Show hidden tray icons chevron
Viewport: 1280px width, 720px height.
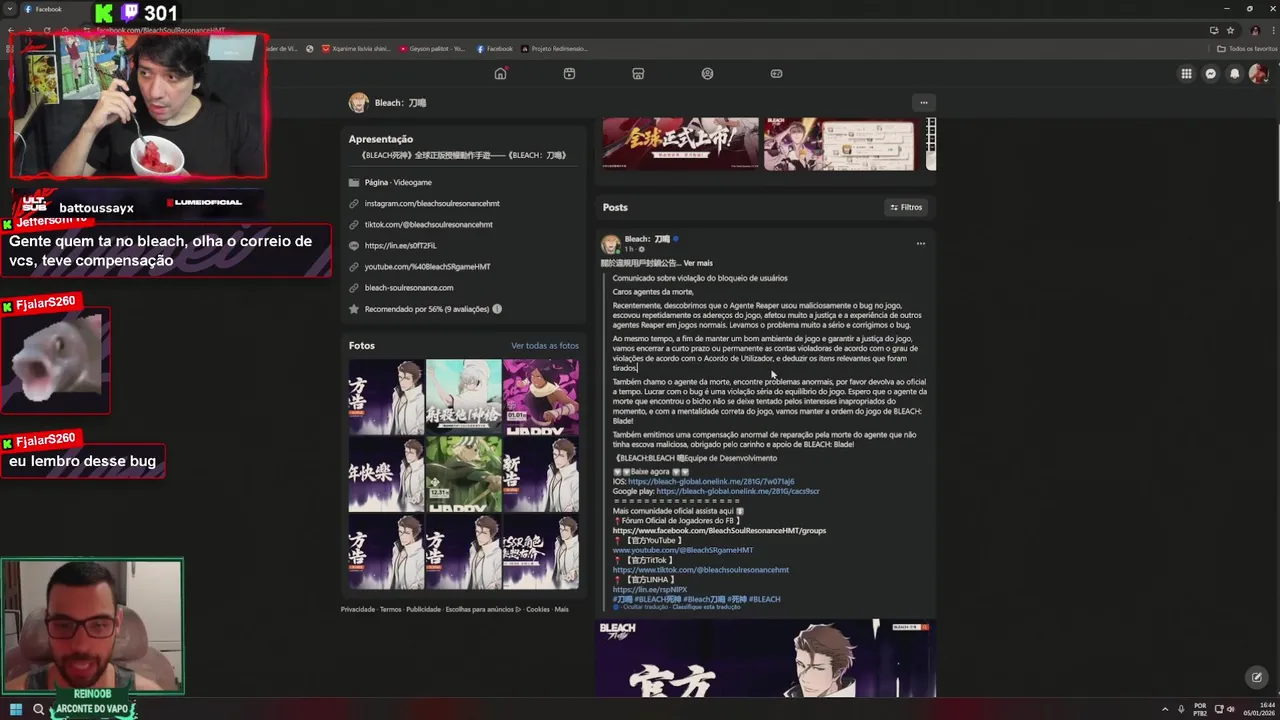click(x=1166, y=710)
